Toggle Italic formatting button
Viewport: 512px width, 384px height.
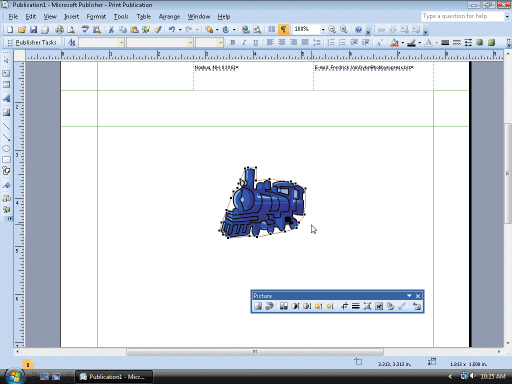tap(244, 43)
